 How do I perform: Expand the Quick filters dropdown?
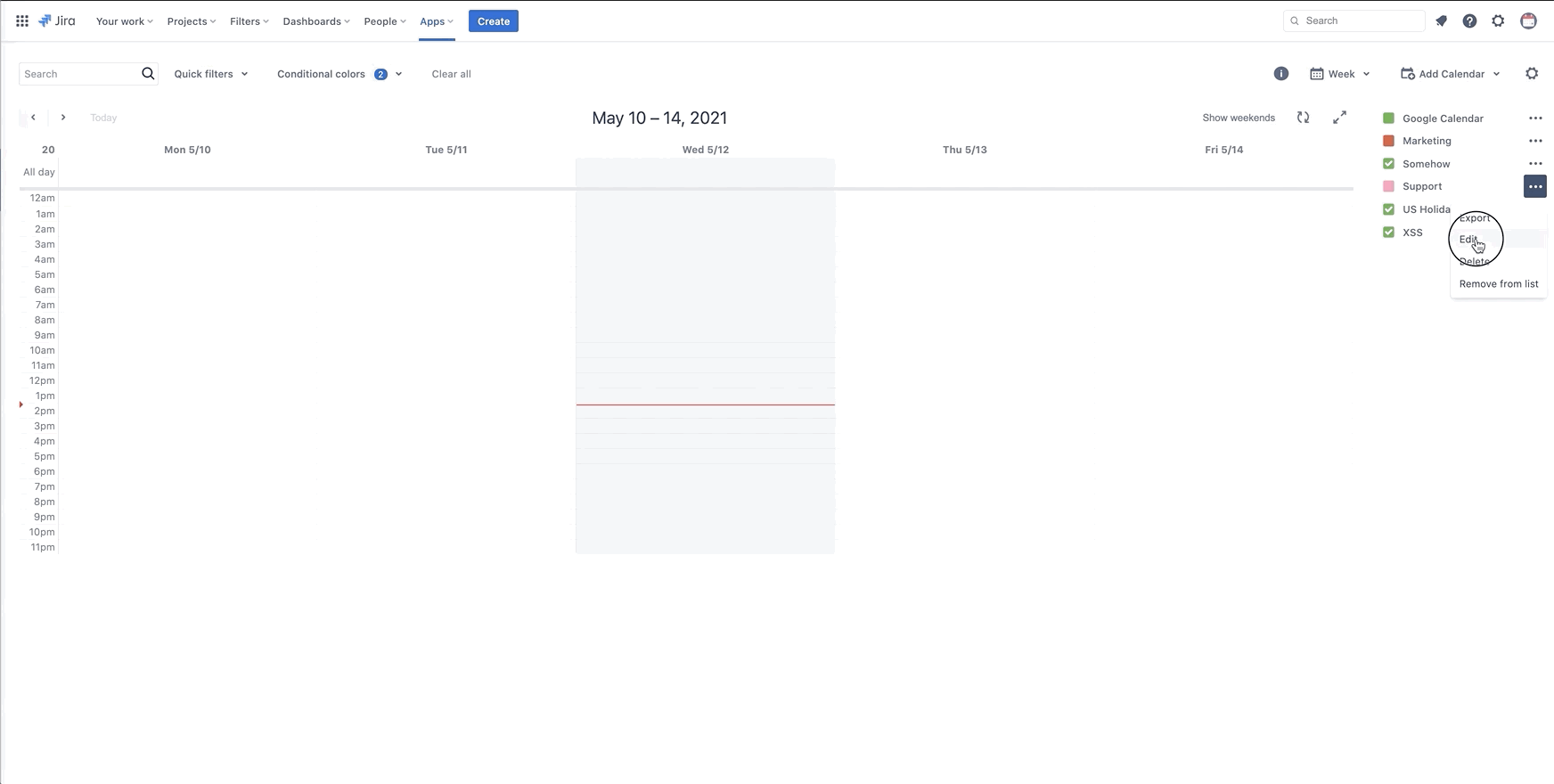(x=211, y=74)
